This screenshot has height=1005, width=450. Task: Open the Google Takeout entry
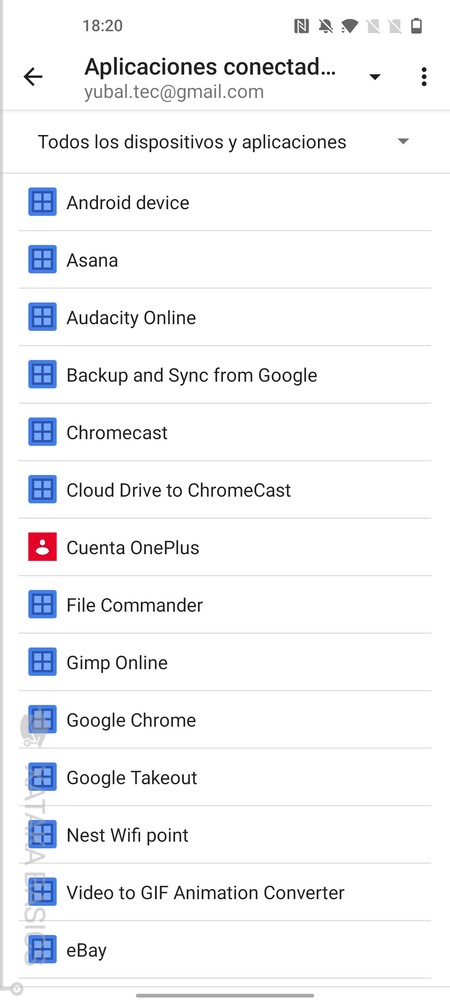click(x=225, y=777)
